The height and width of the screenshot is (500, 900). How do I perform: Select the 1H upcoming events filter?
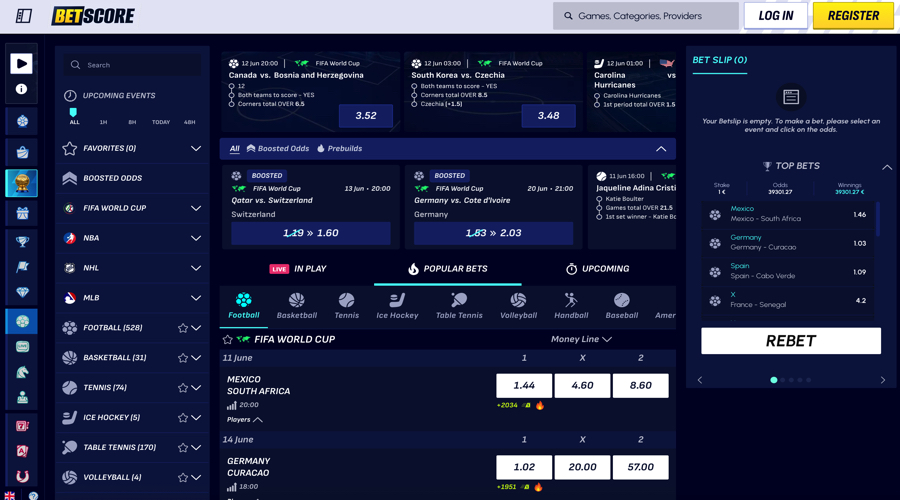103,122
